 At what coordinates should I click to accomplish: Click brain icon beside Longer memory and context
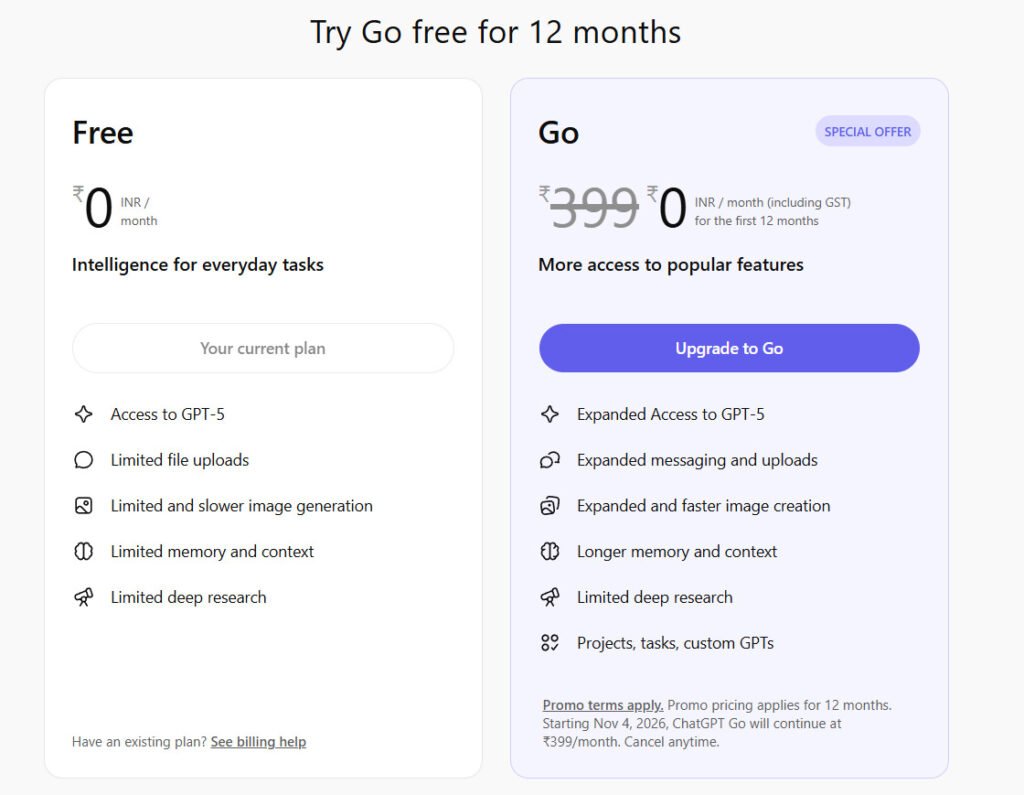click(550, 552)
